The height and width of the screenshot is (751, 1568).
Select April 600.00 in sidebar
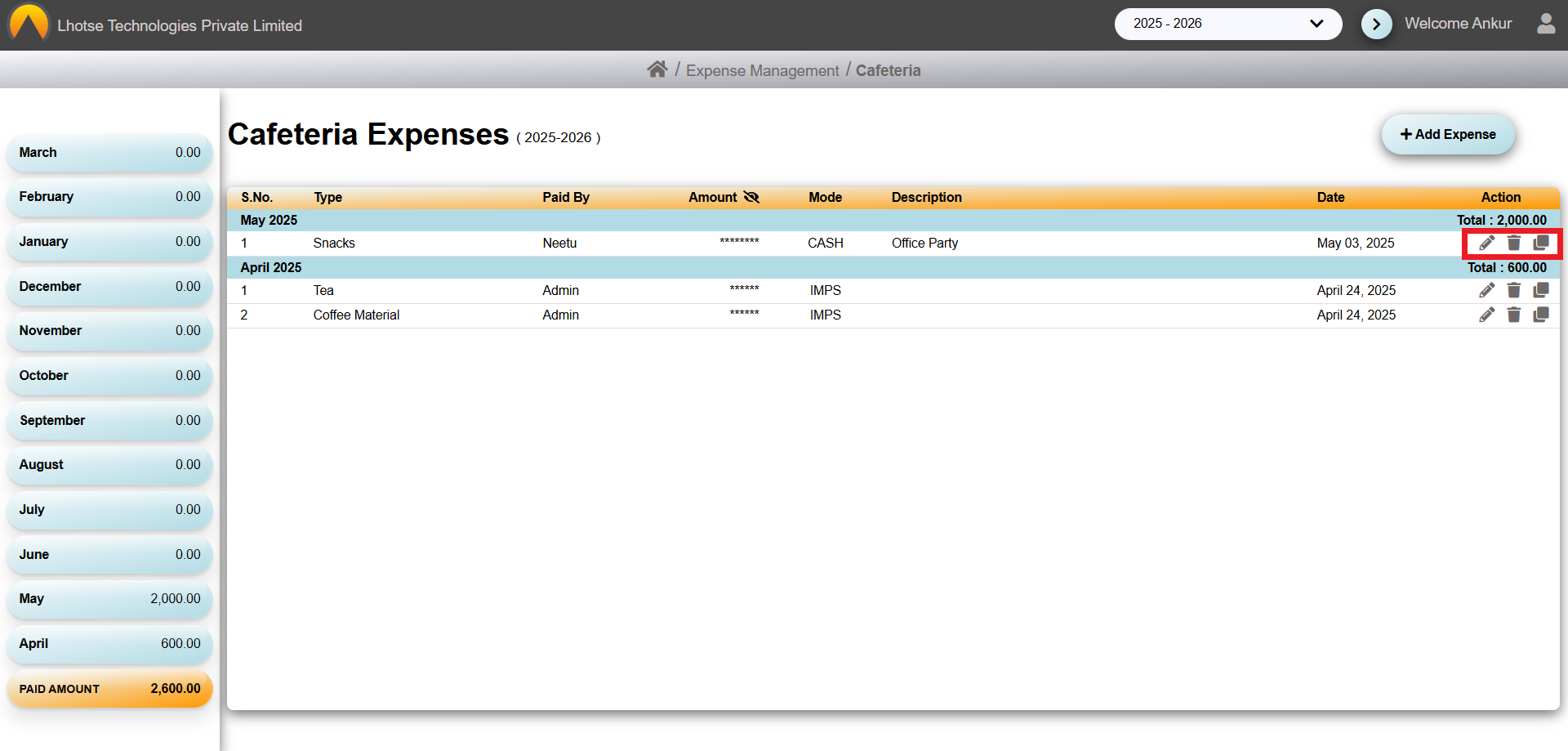pos(109,644)
